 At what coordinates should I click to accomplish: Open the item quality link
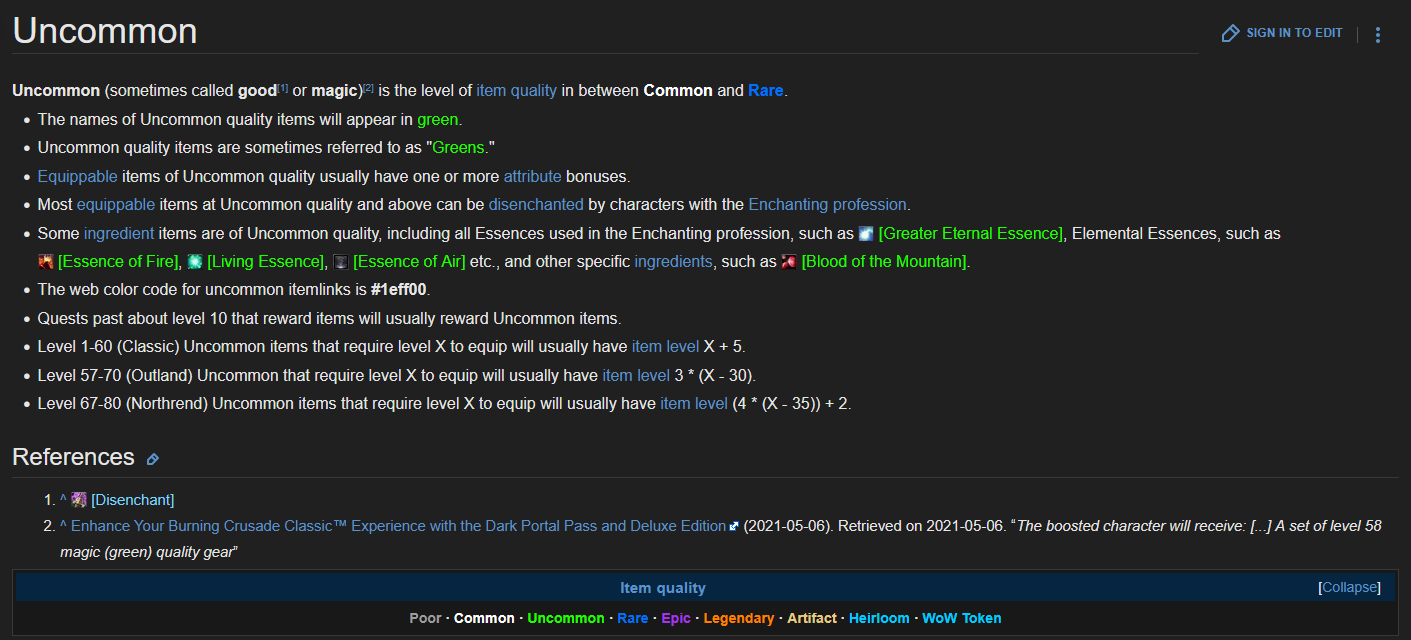click(516, 90)
